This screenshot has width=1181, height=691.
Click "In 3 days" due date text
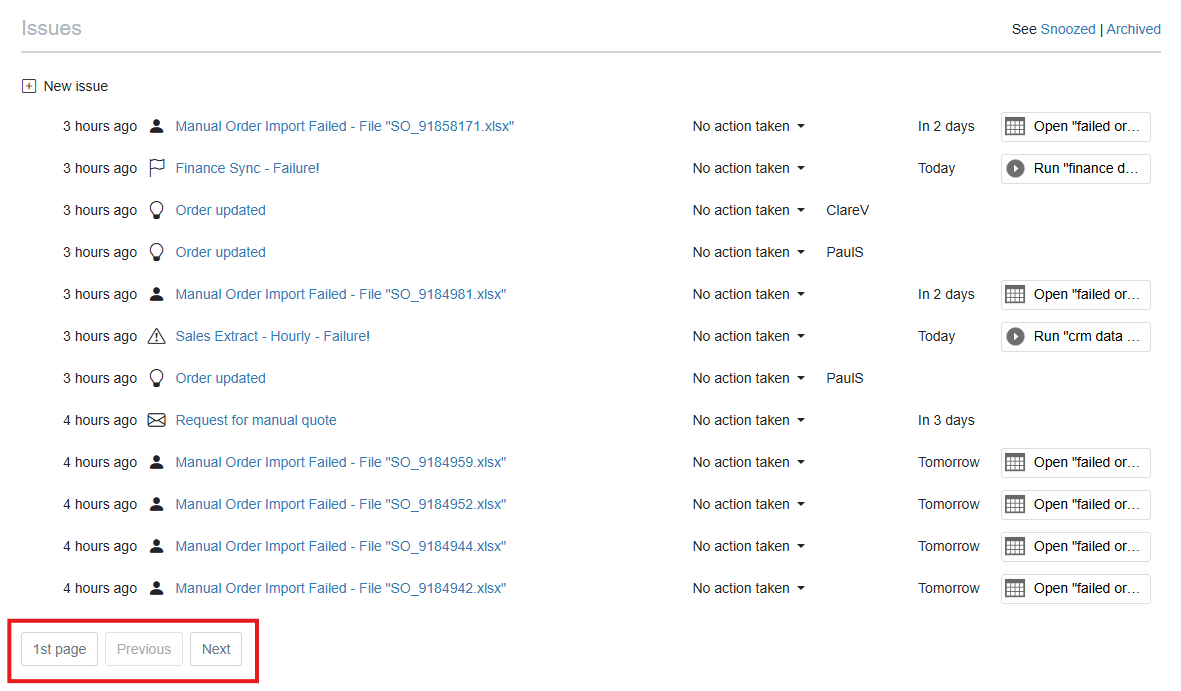click(x=946, y=420)
